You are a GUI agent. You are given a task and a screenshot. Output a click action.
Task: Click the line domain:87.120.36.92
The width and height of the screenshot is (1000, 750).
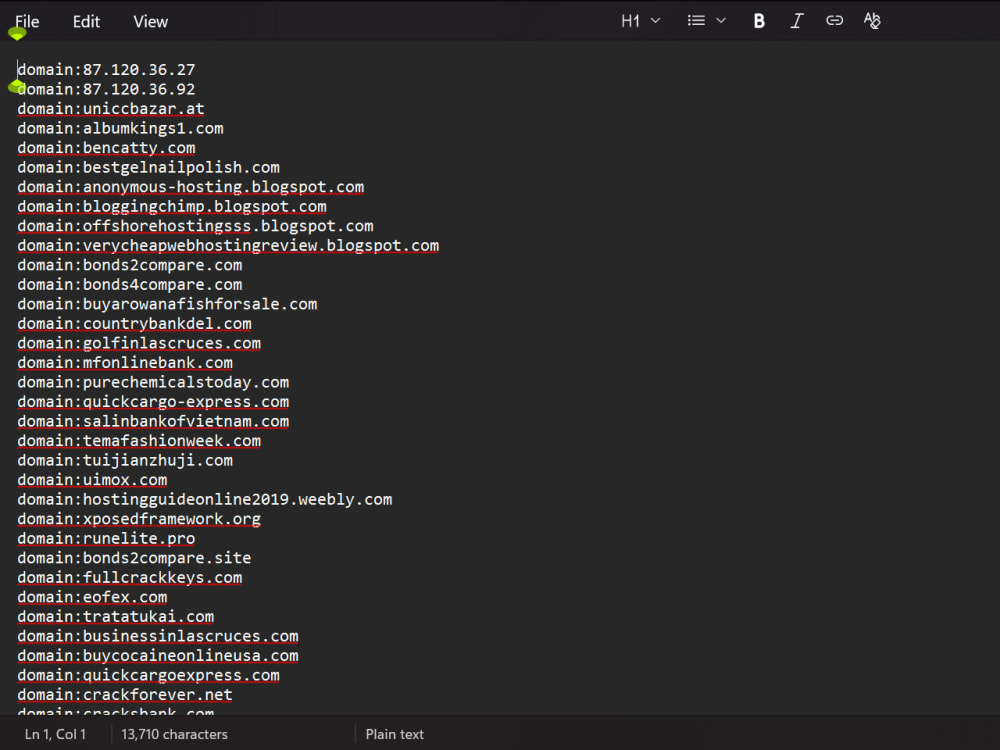[x=106, y=89]
